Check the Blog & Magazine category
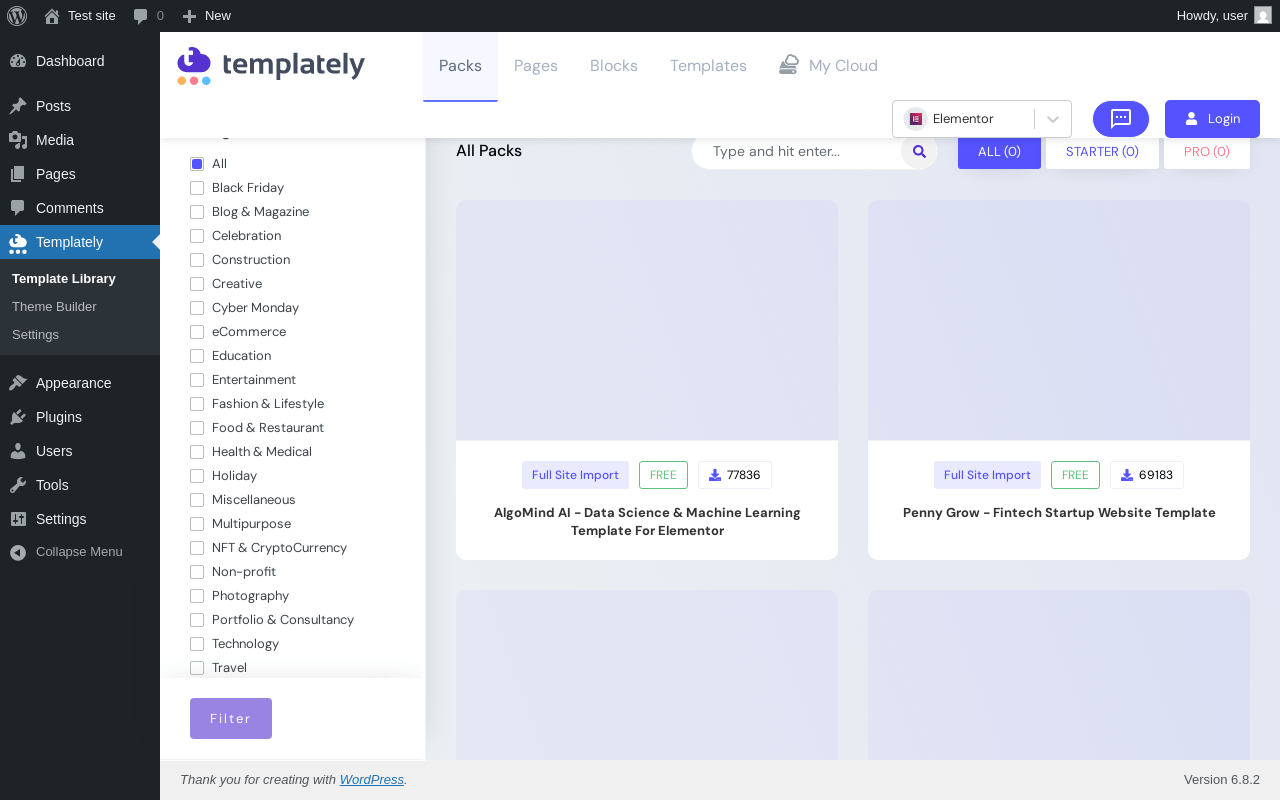1280x800 pixels. click(197, 212)
